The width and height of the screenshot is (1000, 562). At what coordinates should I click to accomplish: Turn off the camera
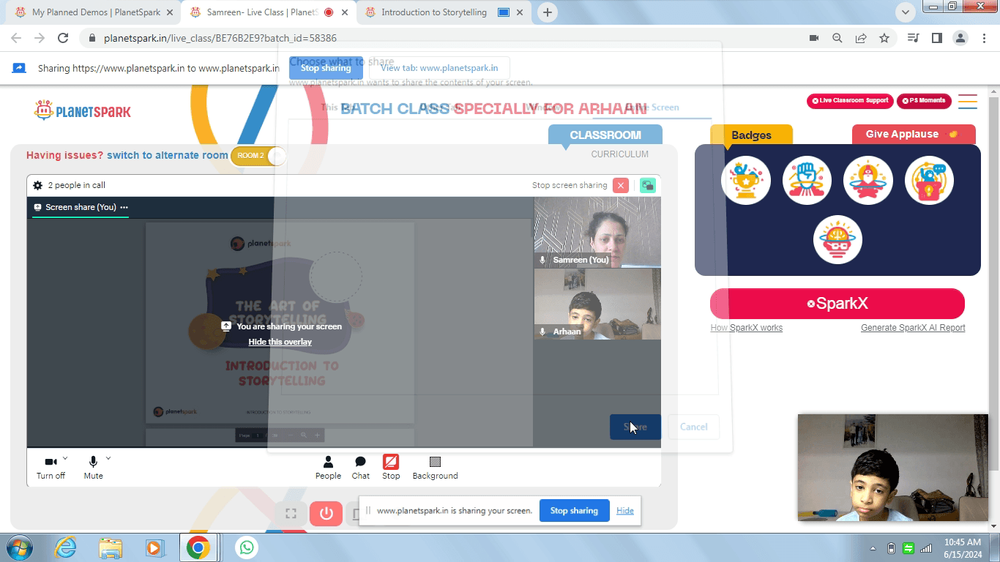coord(50,468)
